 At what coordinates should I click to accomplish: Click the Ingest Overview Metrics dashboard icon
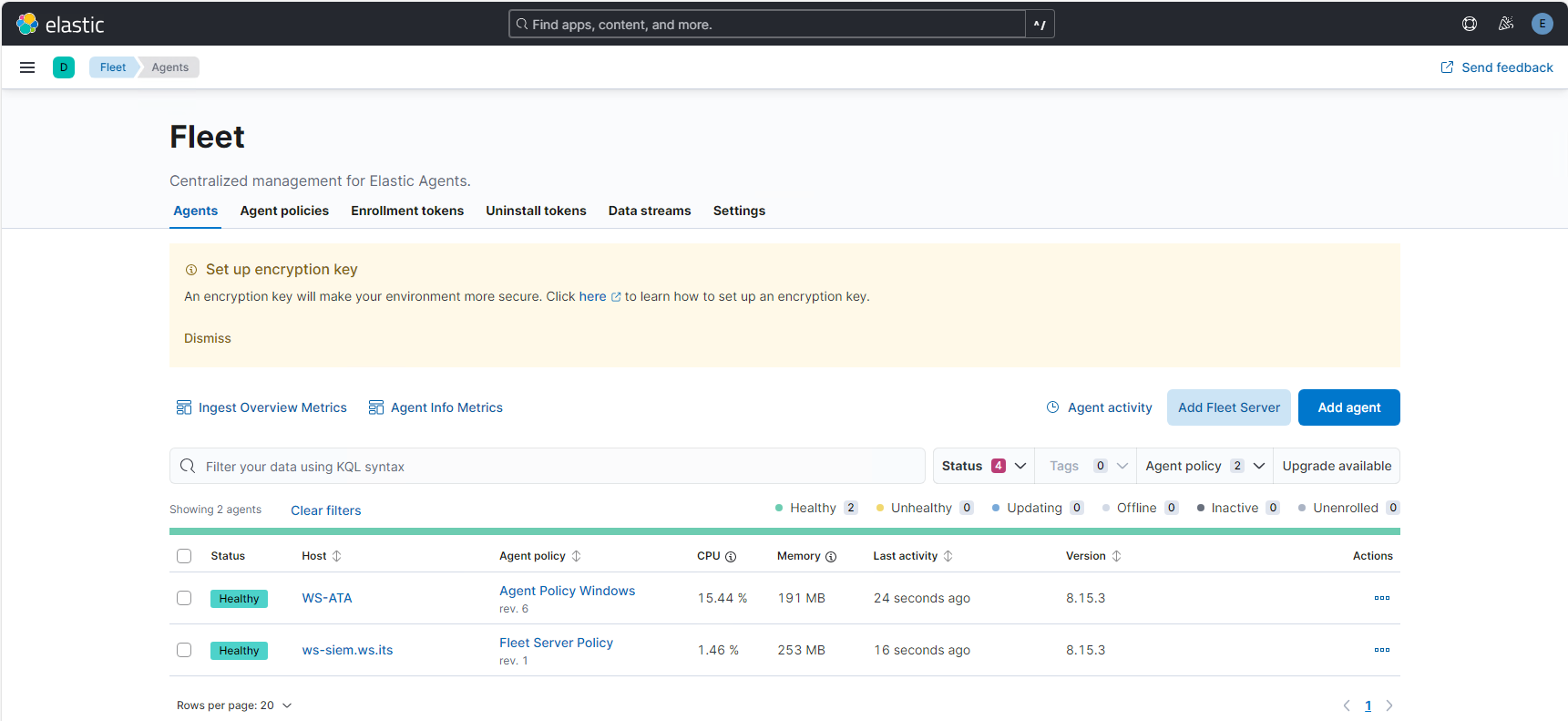coord(184,407)
